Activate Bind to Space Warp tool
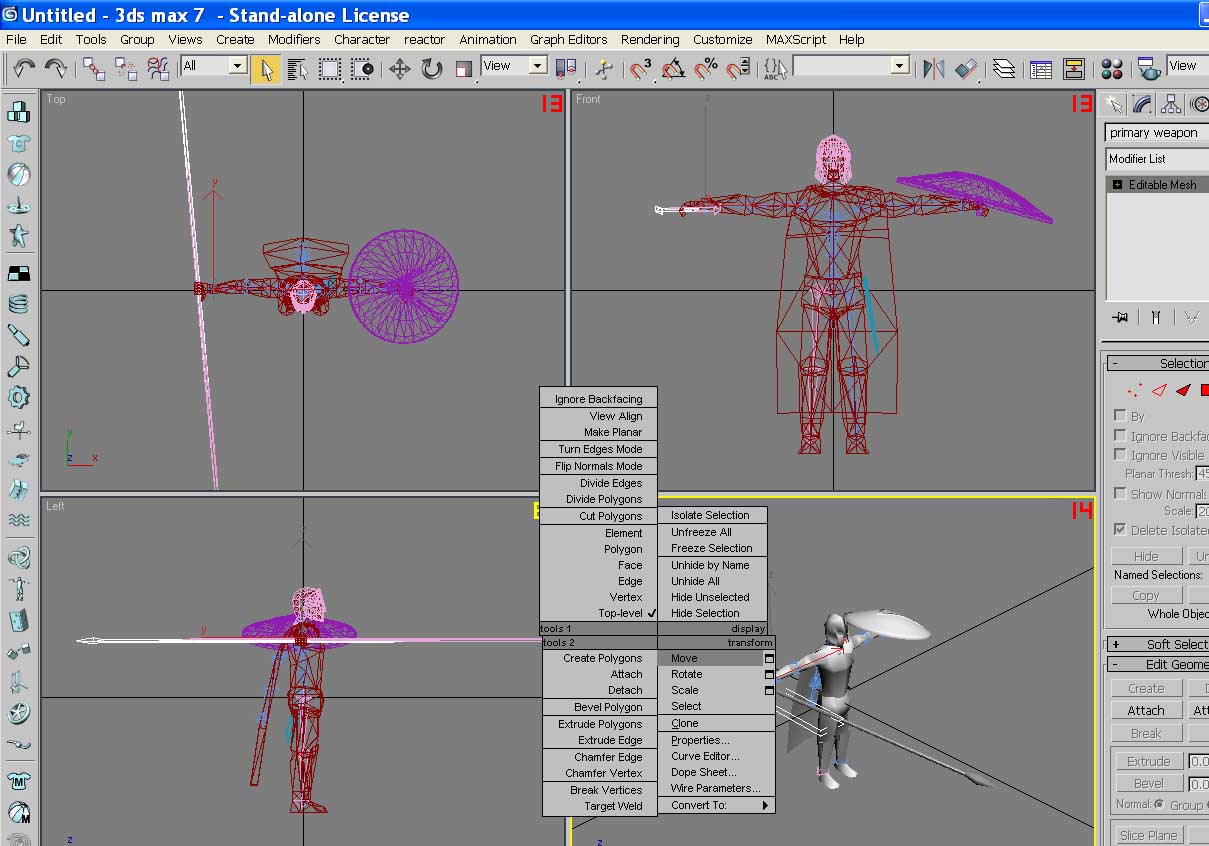 click(158, 68)
